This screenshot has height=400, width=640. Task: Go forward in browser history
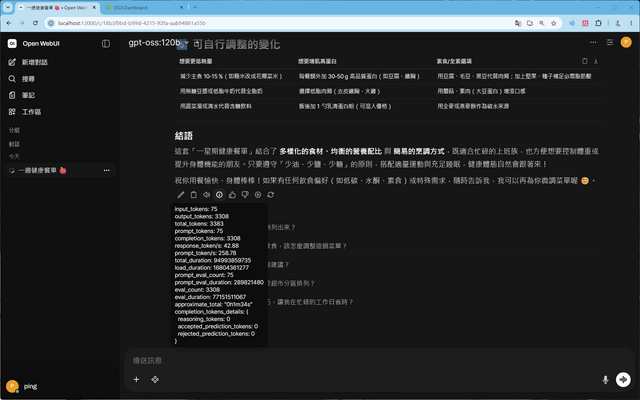[x=22, y=23]
